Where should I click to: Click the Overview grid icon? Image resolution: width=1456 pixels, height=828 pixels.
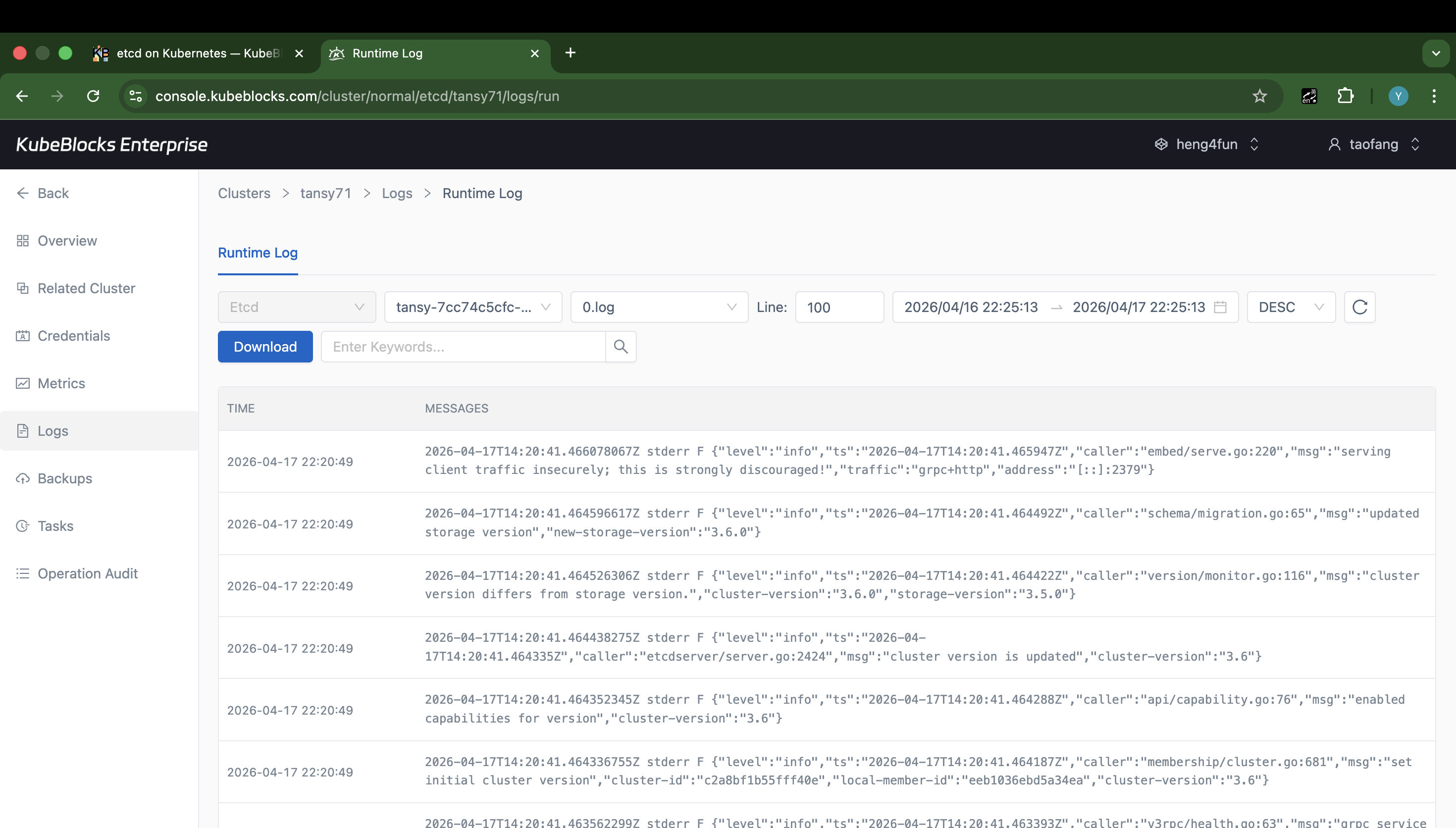(23, 241)
